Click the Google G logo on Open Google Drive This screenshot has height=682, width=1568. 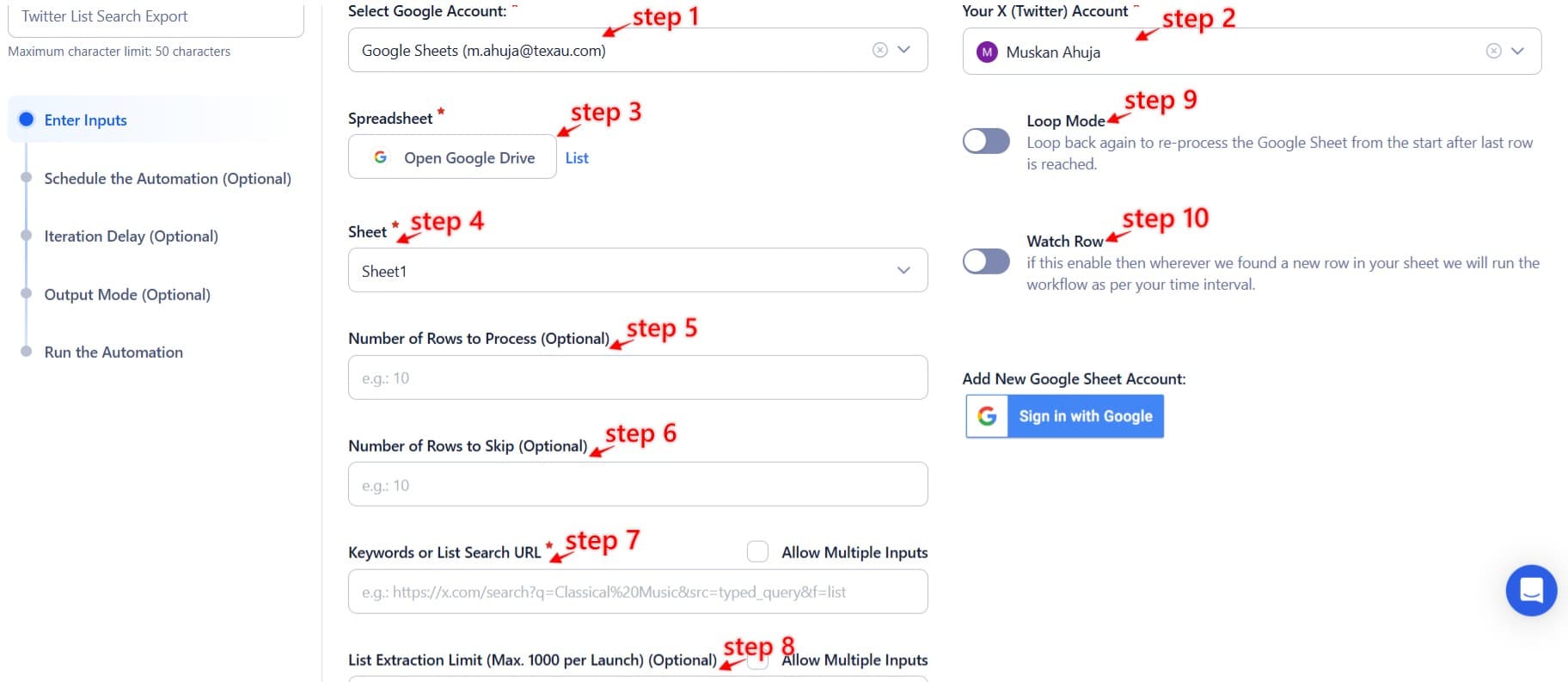click(381, 157)
